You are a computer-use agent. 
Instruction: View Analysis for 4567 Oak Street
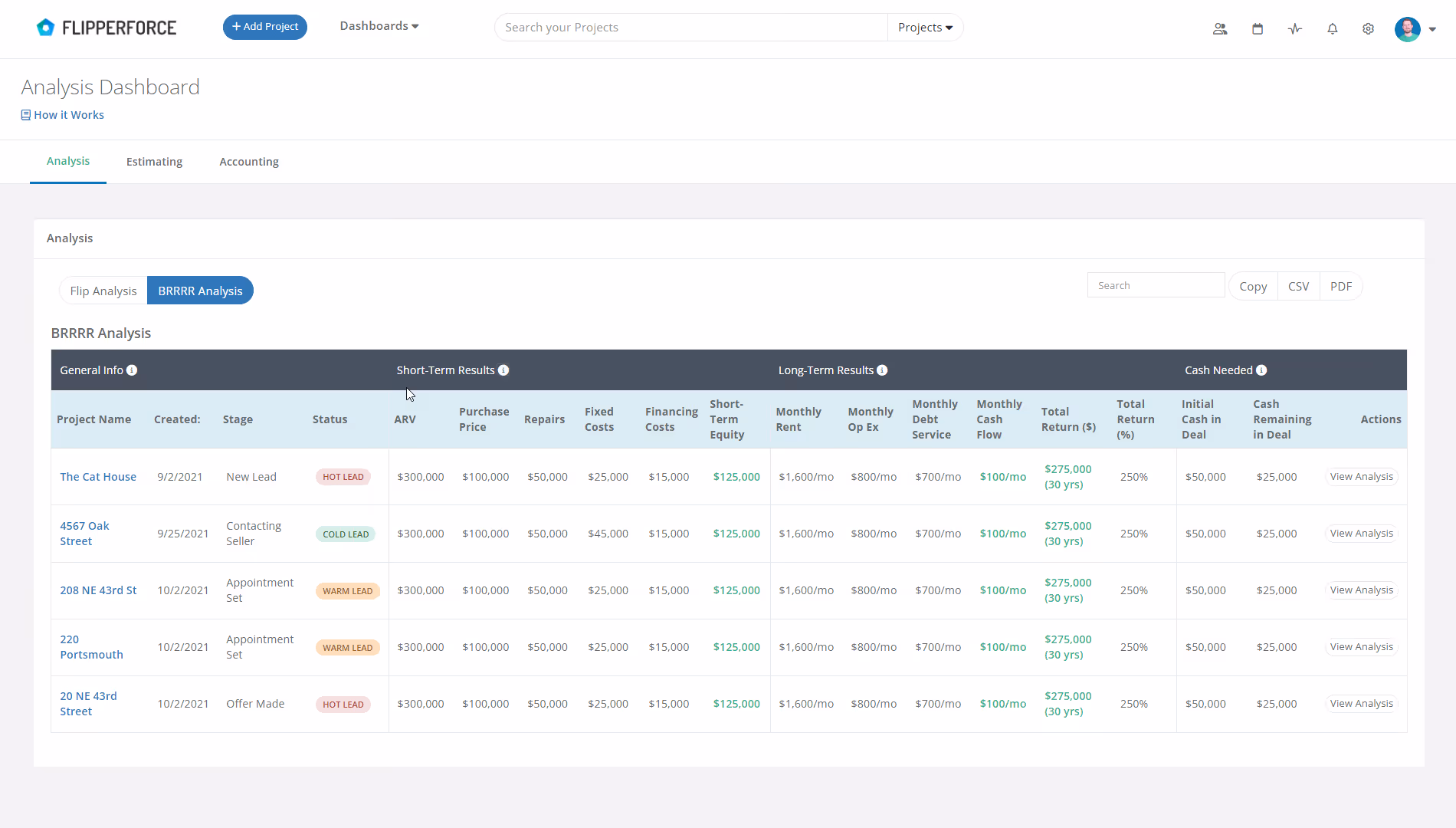[x=1362, y=533]
